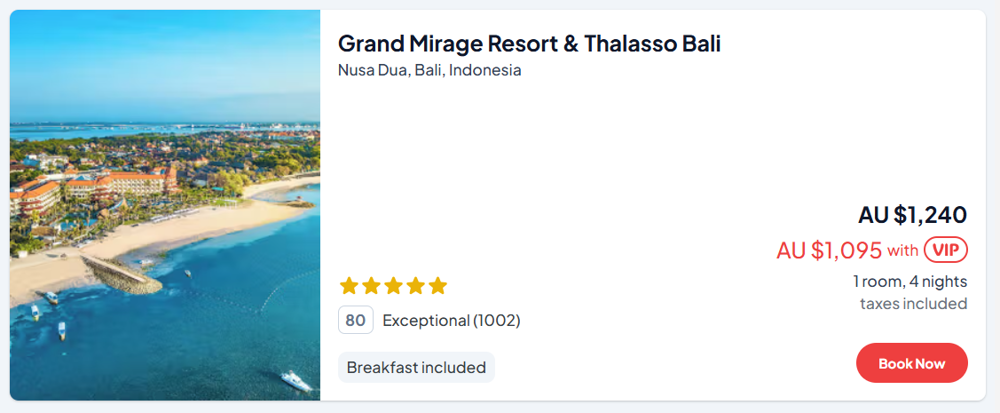
Task: Select the Breakfast included tag
Action: [x=416, y=367]
